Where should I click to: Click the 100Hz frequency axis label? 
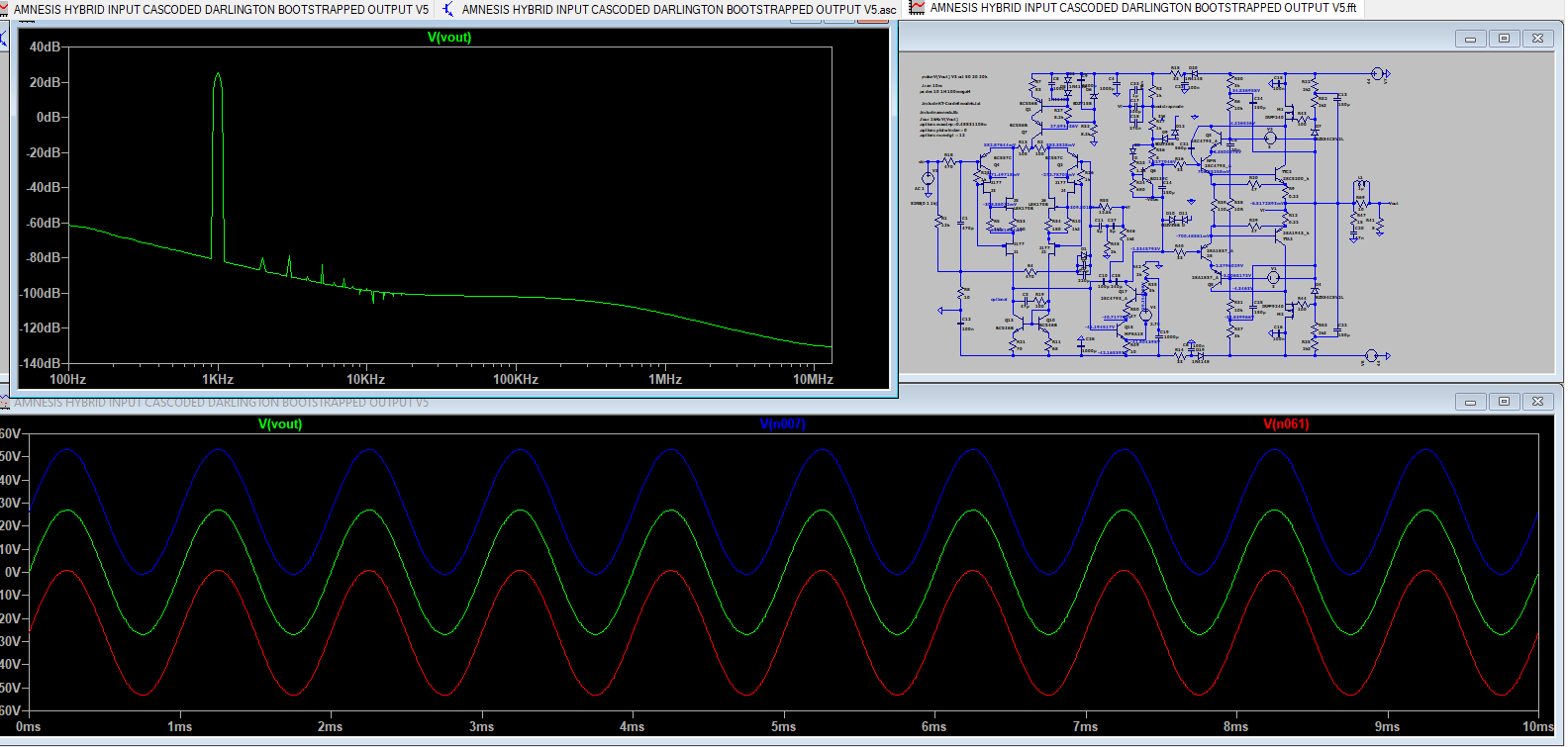click(67, 380)
